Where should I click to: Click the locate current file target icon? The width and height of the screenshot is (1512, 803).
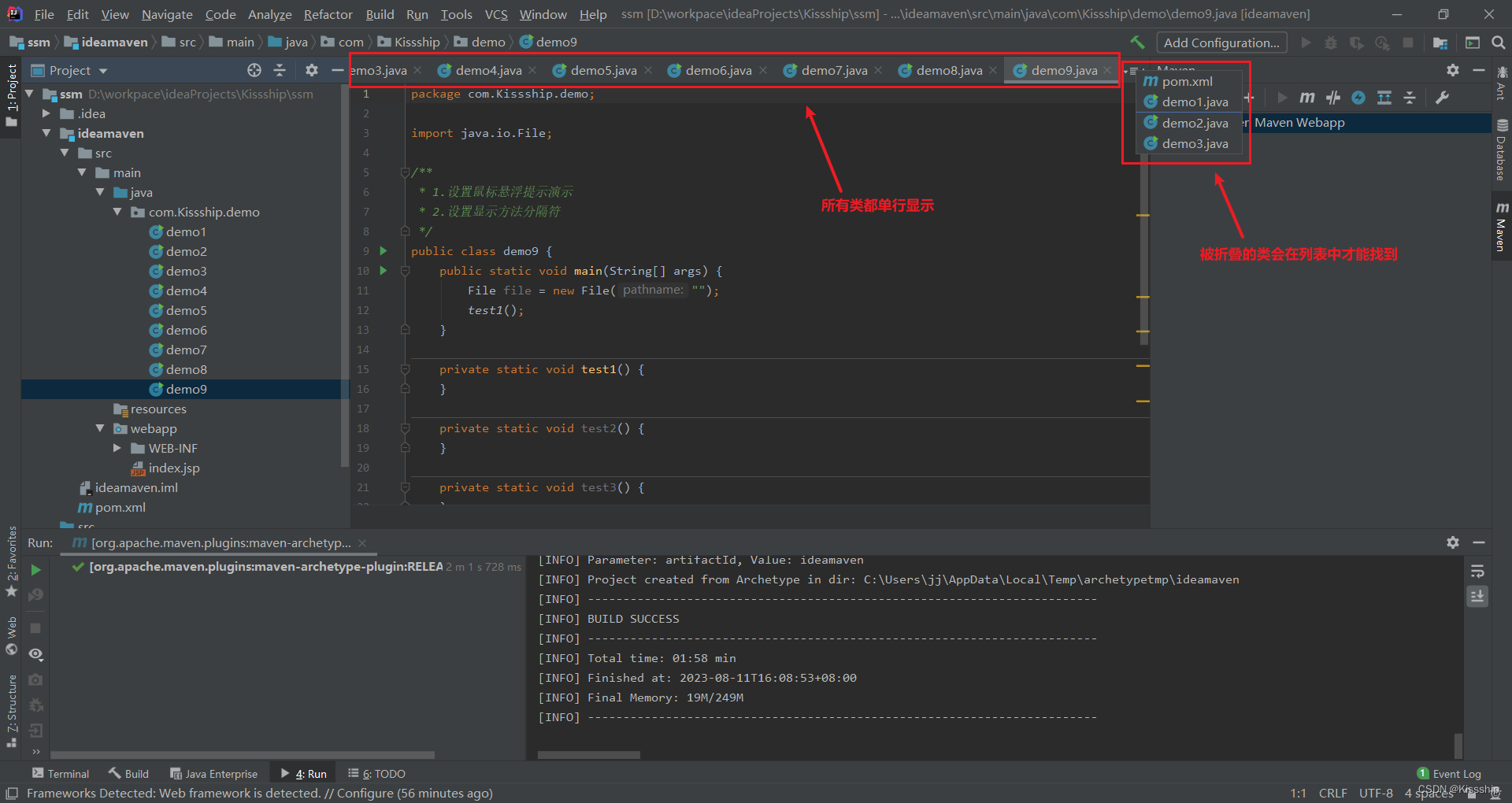tap(254, 70)
